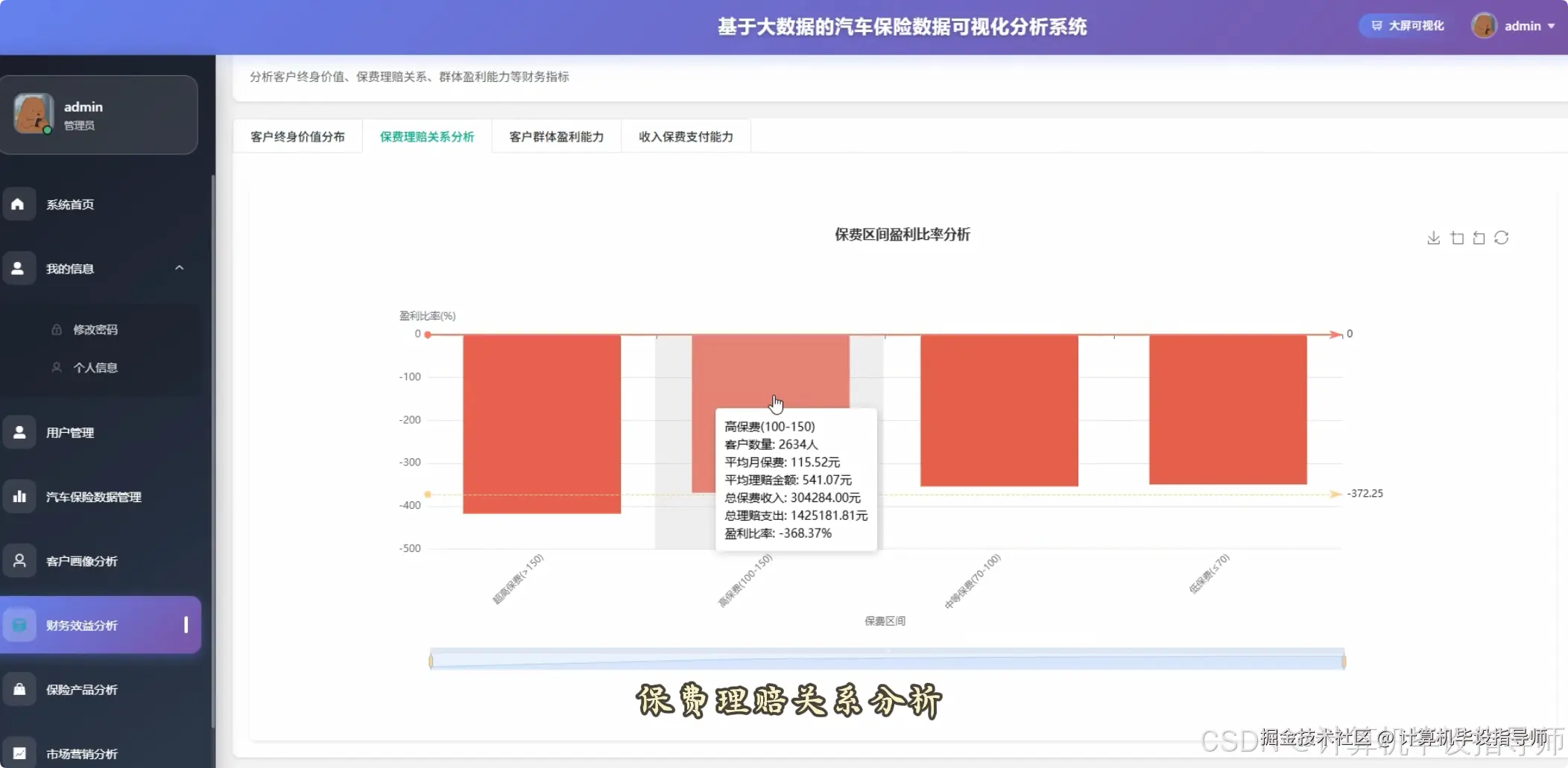Click the refresh icon in the chart toolbar
Screen dimensions: 1568x768
click(1502, 238)
